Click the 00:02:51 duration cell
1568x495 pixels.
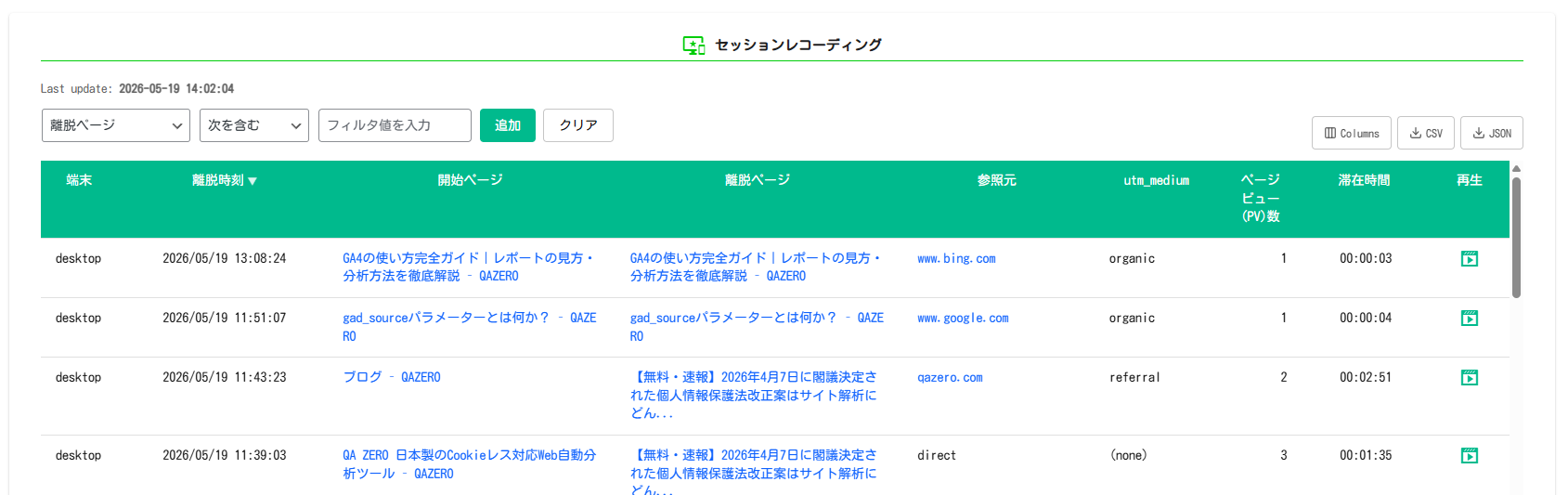click(x=1366, y=377)
